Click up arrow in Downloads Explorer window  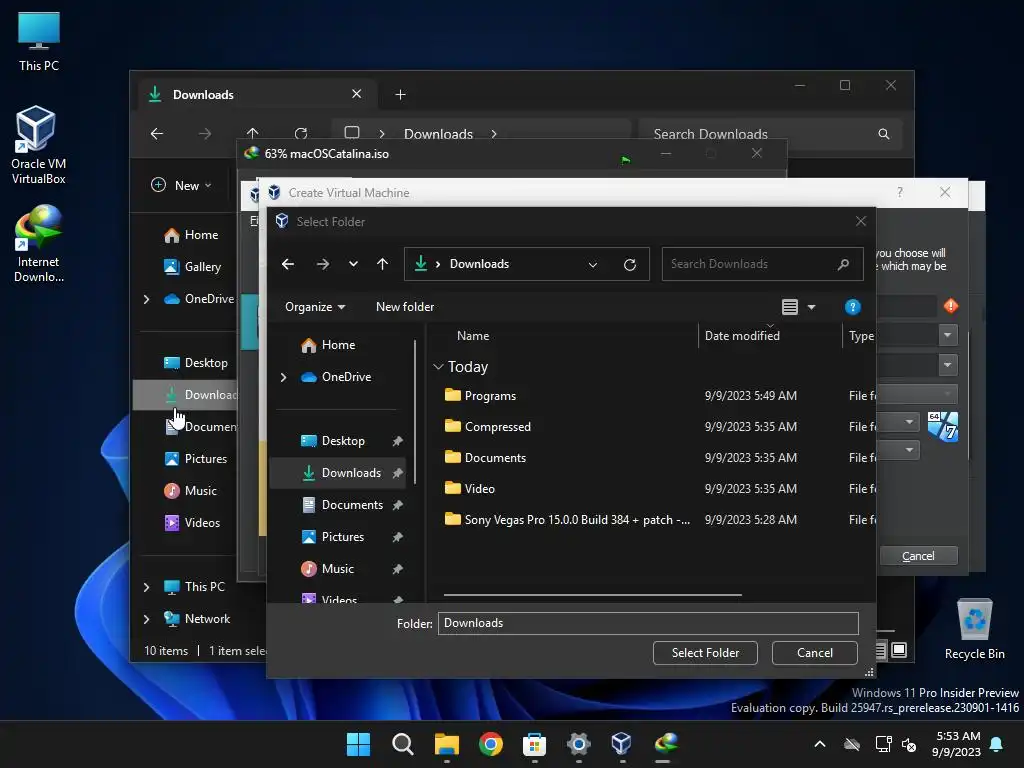coord(253,133)
